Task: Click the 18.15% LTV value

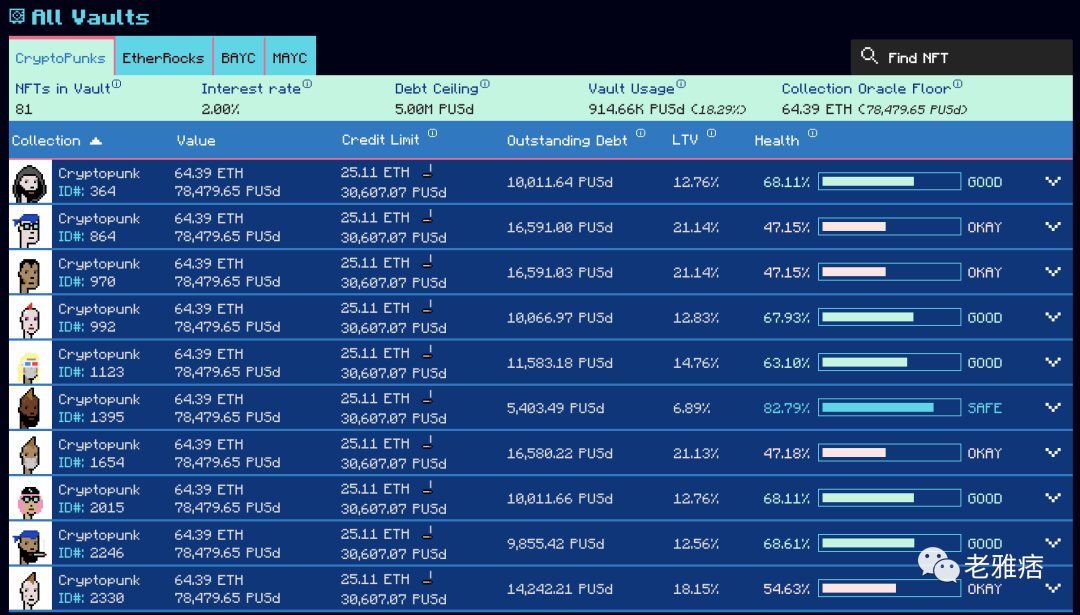Action: pyautogui.click(x=696, y=589)
